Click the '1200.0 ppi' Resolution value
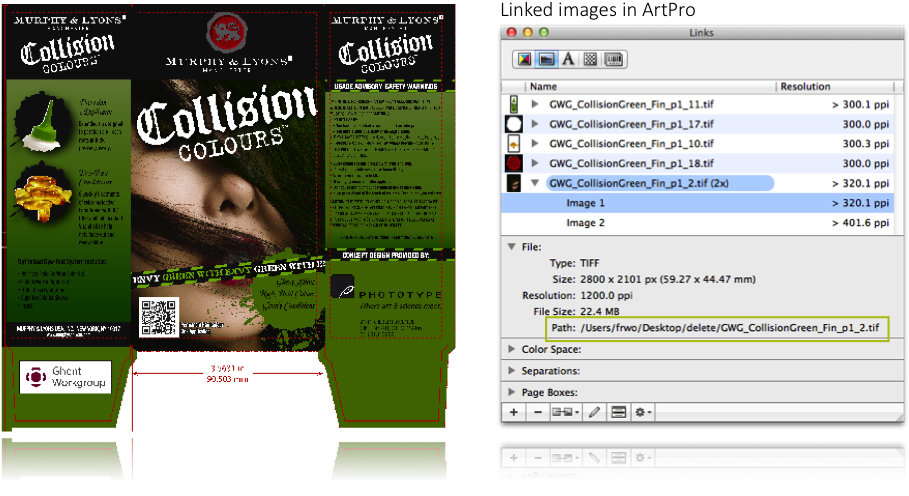 (606, 296)
